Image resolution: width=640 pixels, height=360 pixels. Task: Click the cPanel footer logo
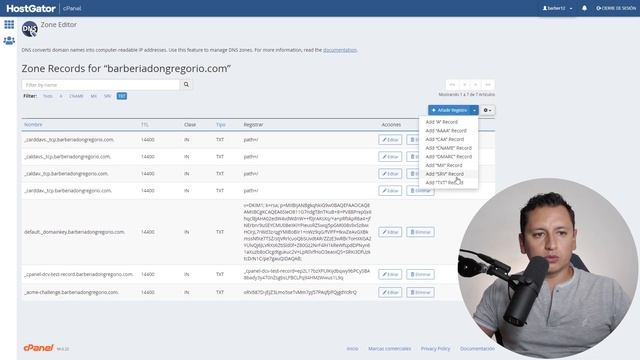coord(38,348)
